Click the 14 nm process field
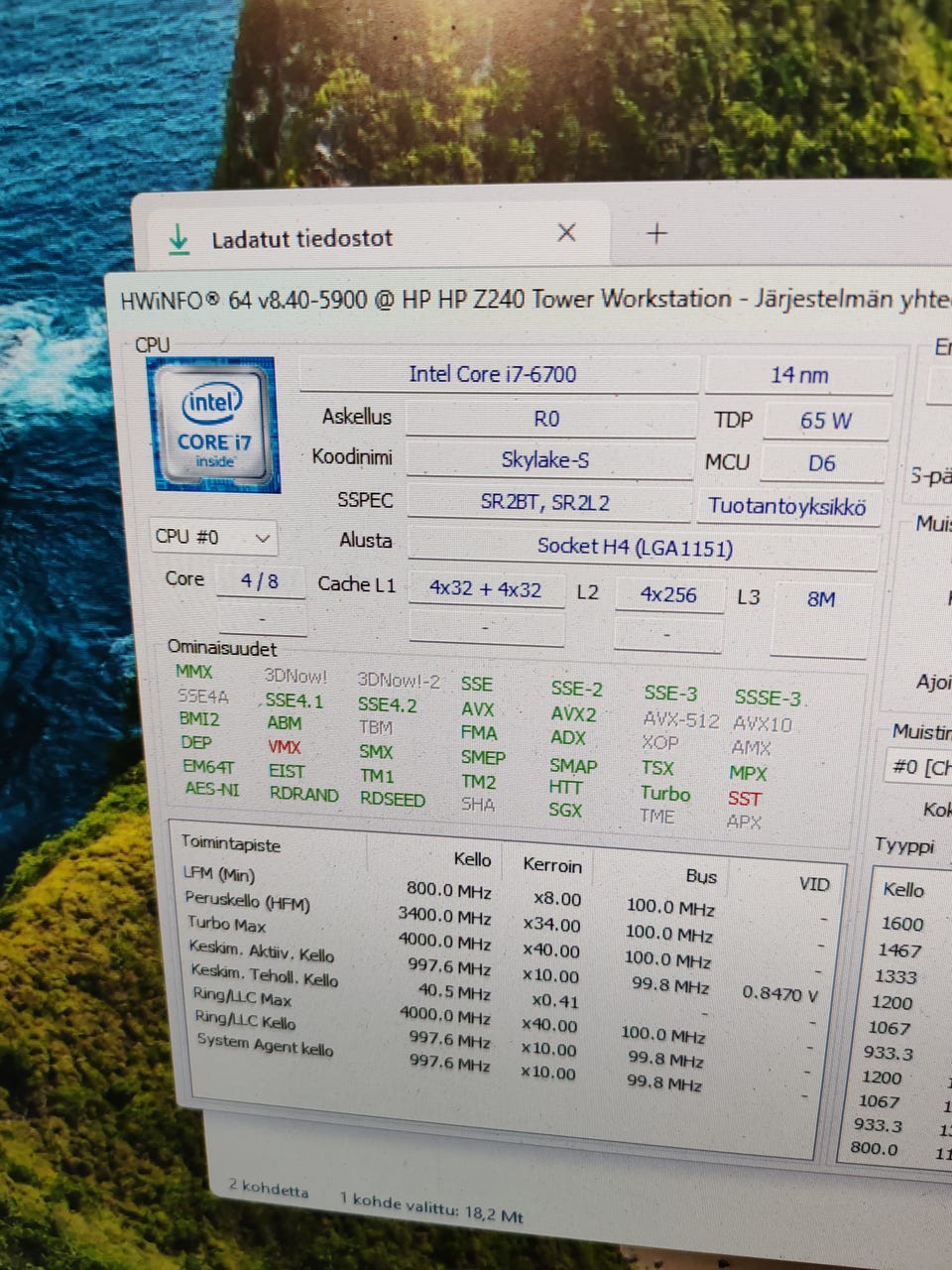This screenshot has height=1270, width=952. pyautogui.click(x=799, y=375)
